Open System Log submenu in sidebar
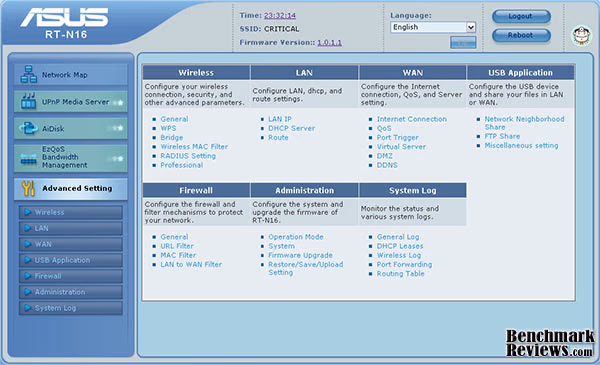This screenshot has height=365, width=600. coord(71,308)
